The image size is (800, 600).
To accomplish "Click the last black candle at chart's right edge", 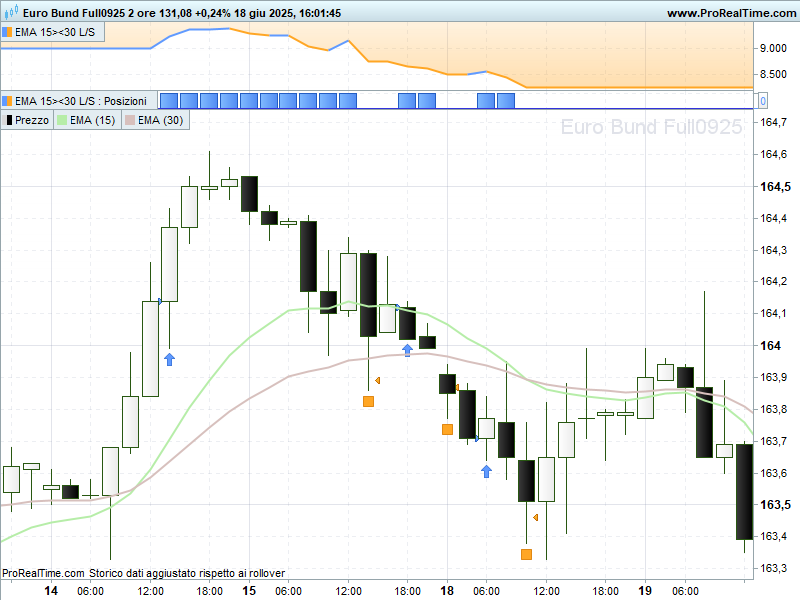I will [744, 492].
